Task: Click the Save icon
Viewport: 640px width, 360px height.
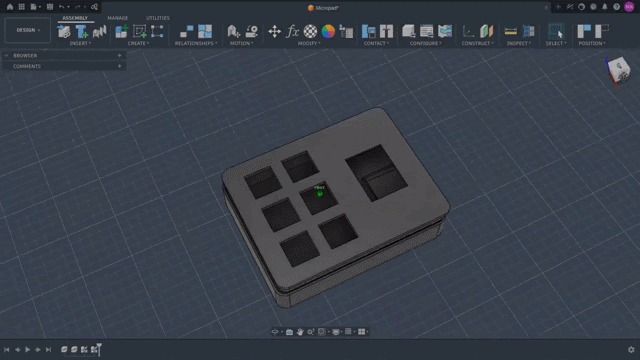Action: [x=50, y=7]
